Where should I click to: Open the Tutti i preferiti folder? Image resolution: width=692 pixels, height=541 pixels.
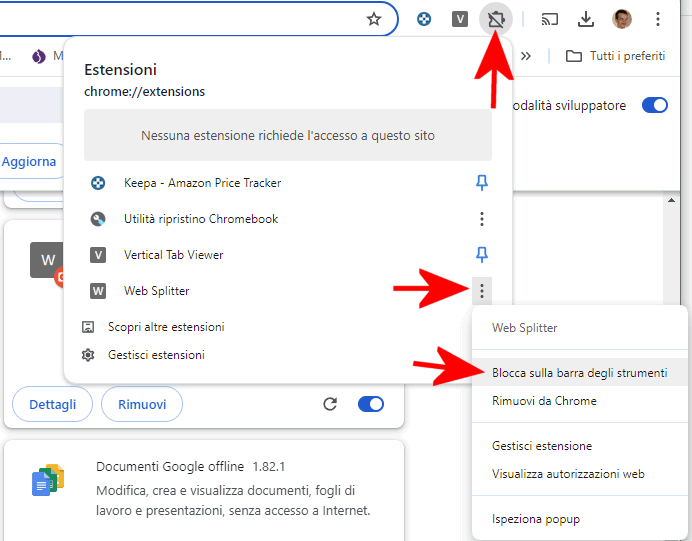(x=615, y=56)
